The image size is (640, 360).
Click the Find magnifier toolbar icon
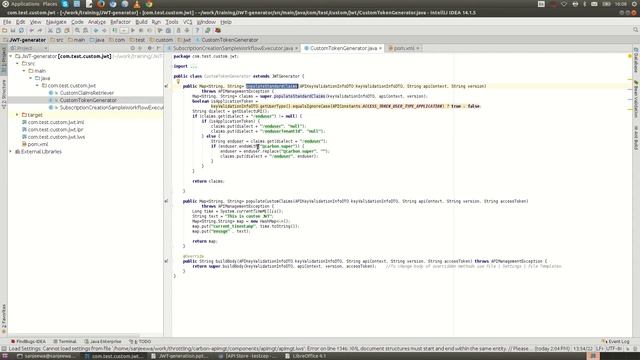click(x=77, y=30)
